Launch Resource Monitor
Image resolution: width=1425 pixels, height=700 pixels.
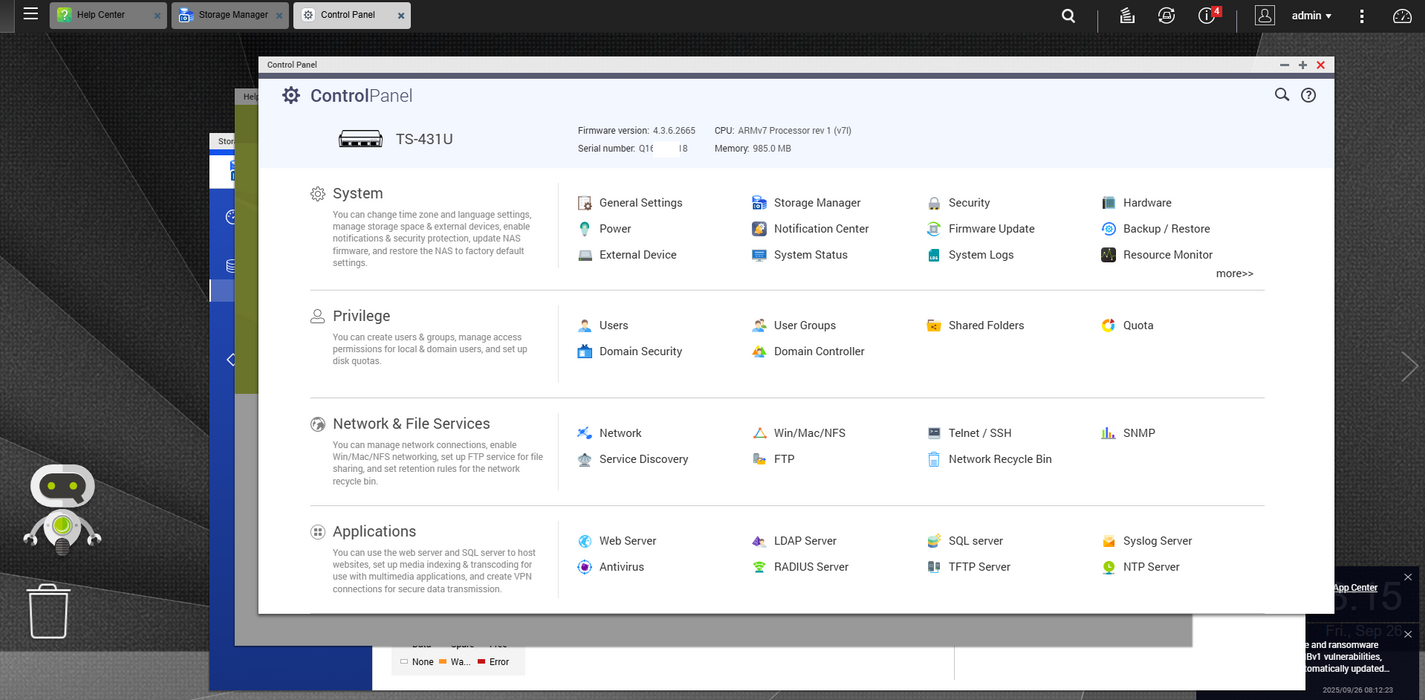click(x=1166, y=255)
